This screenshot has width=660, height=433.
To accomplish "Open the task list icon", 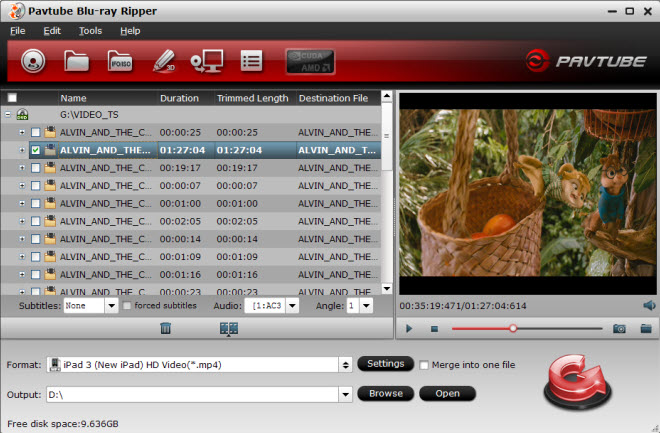I will [251, 61].
